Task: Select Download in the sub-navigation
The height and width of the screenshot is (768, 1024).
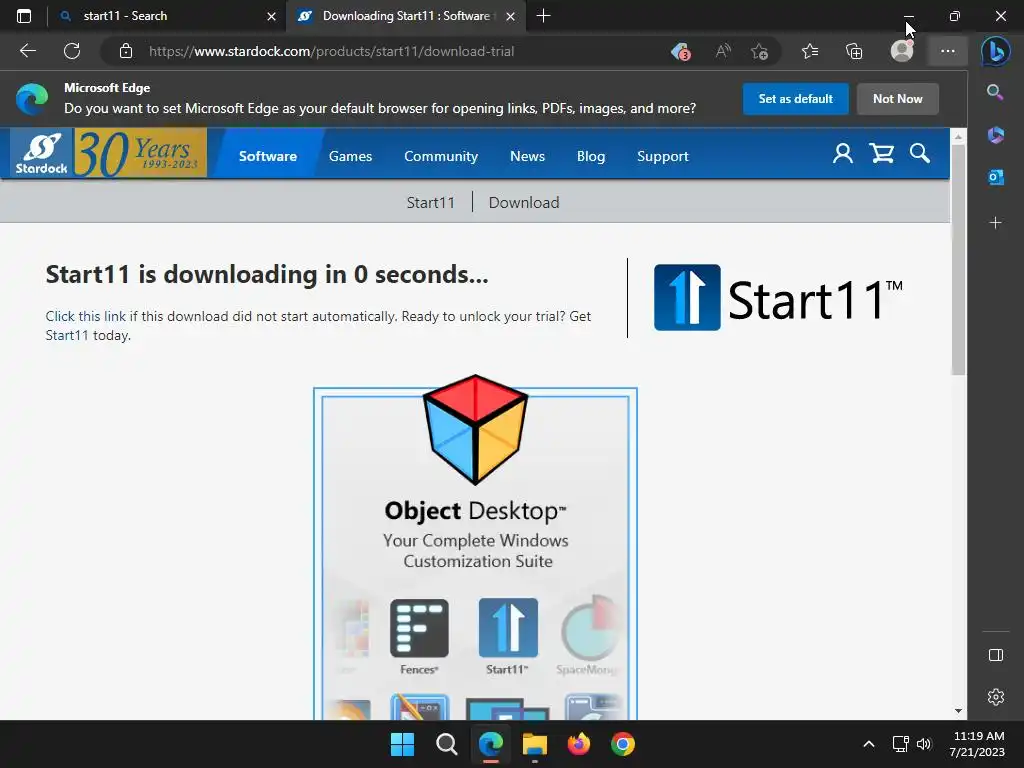Action: (x=524, y=202)
